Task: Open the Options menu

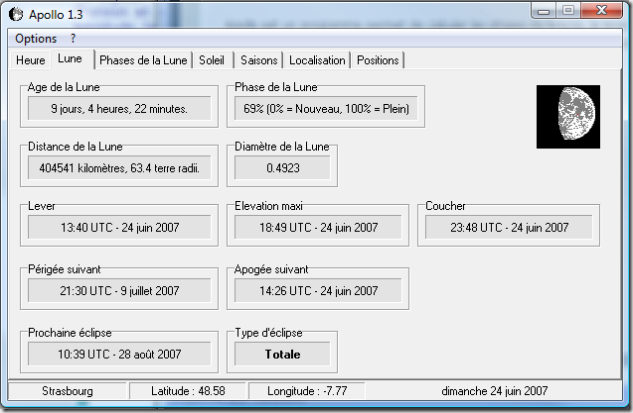Action: [36, 38]
